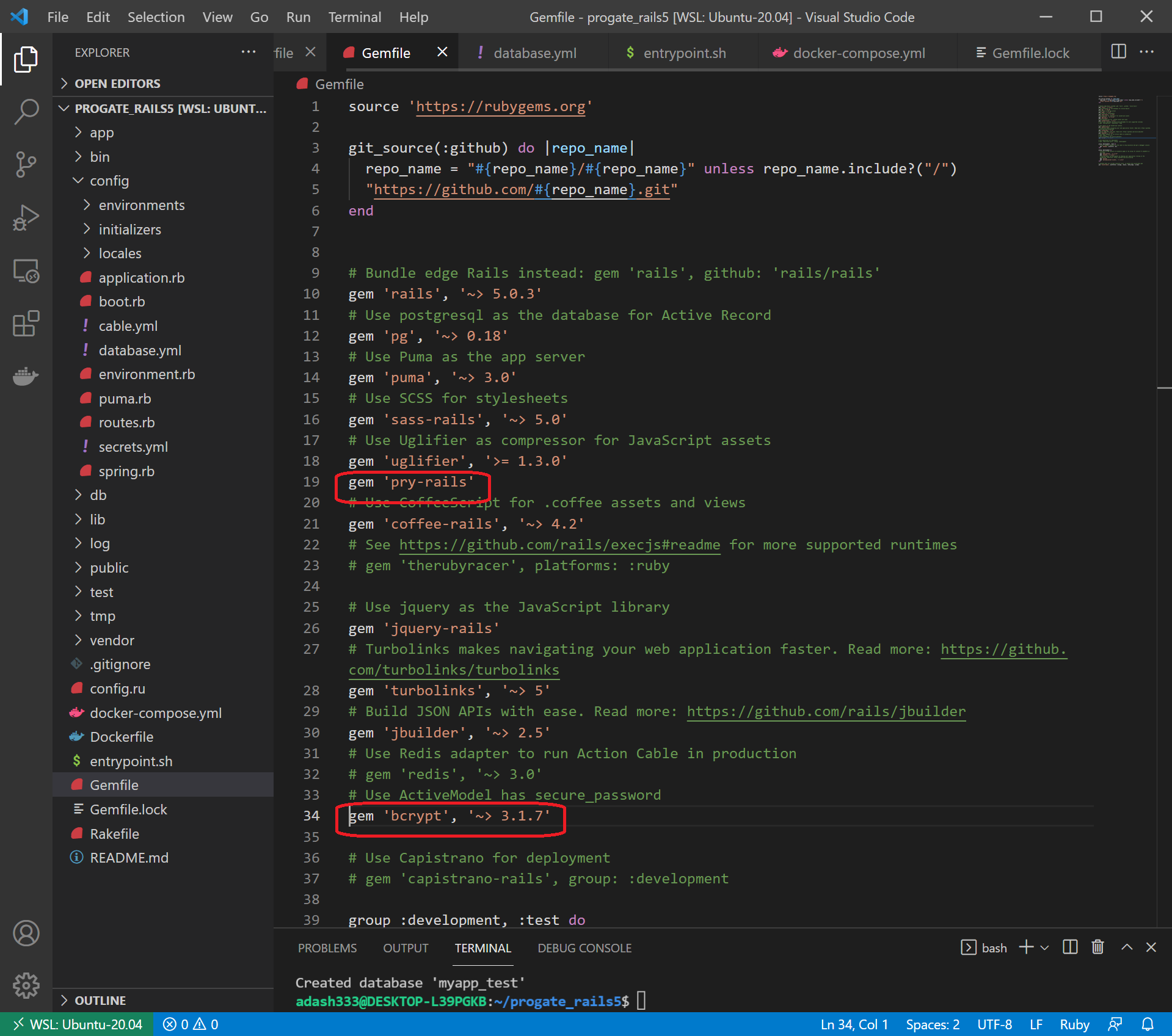Switch to Gemfile.lock tab
Viewport: 1172px width, 1036px height.
point(1030,53)
